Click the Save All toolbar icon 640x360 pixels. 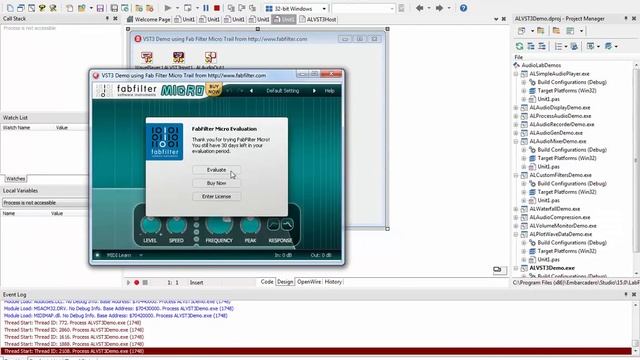(x=114, y=8)
